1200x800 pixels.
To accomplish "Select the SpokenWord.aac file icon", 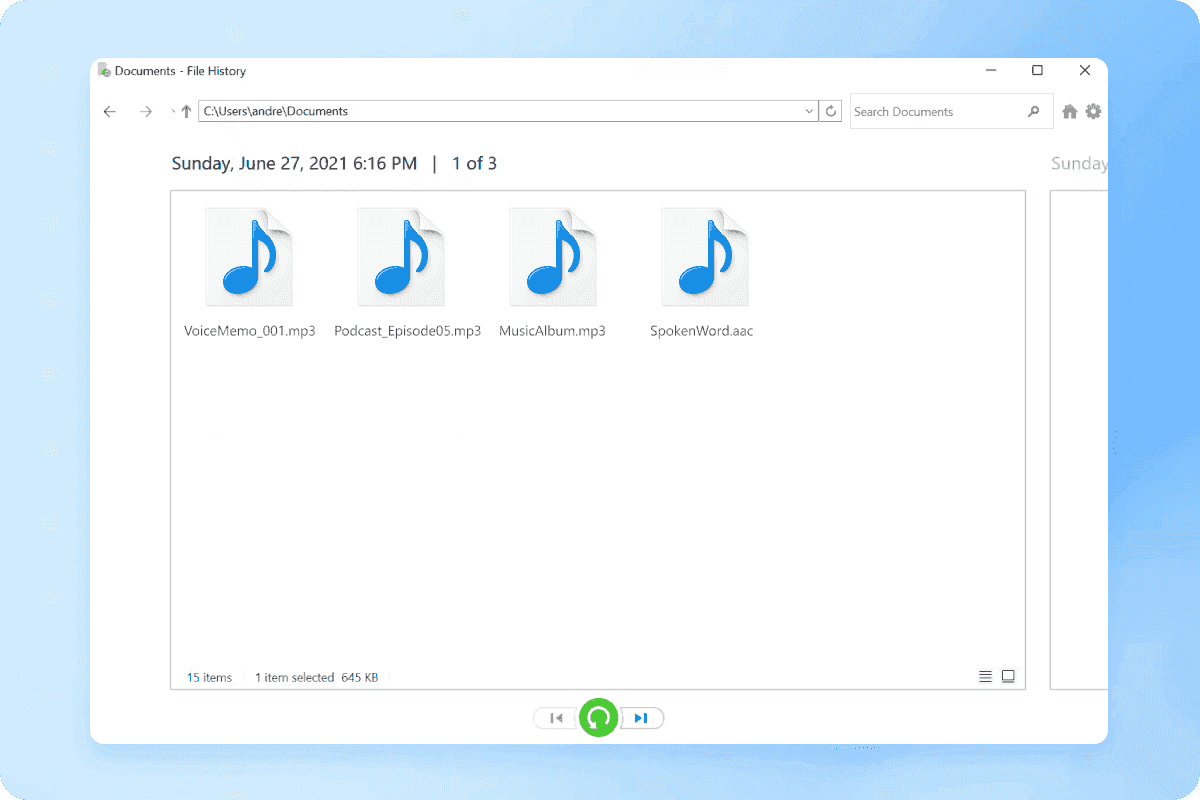I will click(x=705, y=257).
